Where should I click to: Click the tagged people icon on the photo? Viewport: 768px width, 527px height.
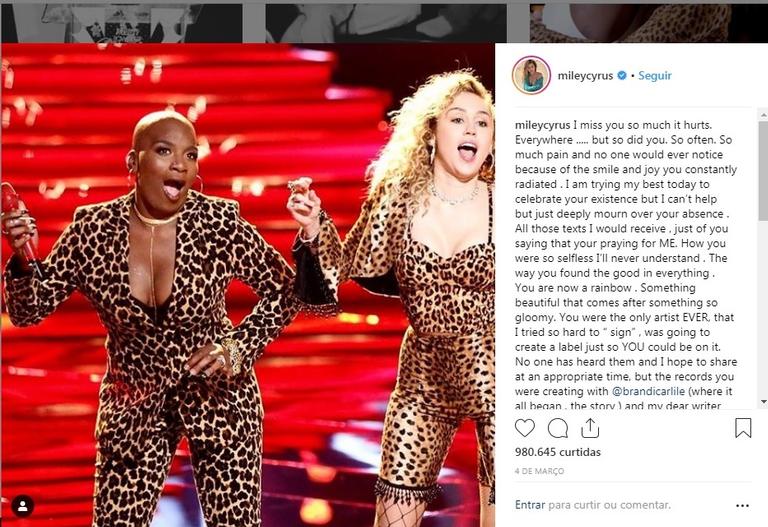click(23, 506)
